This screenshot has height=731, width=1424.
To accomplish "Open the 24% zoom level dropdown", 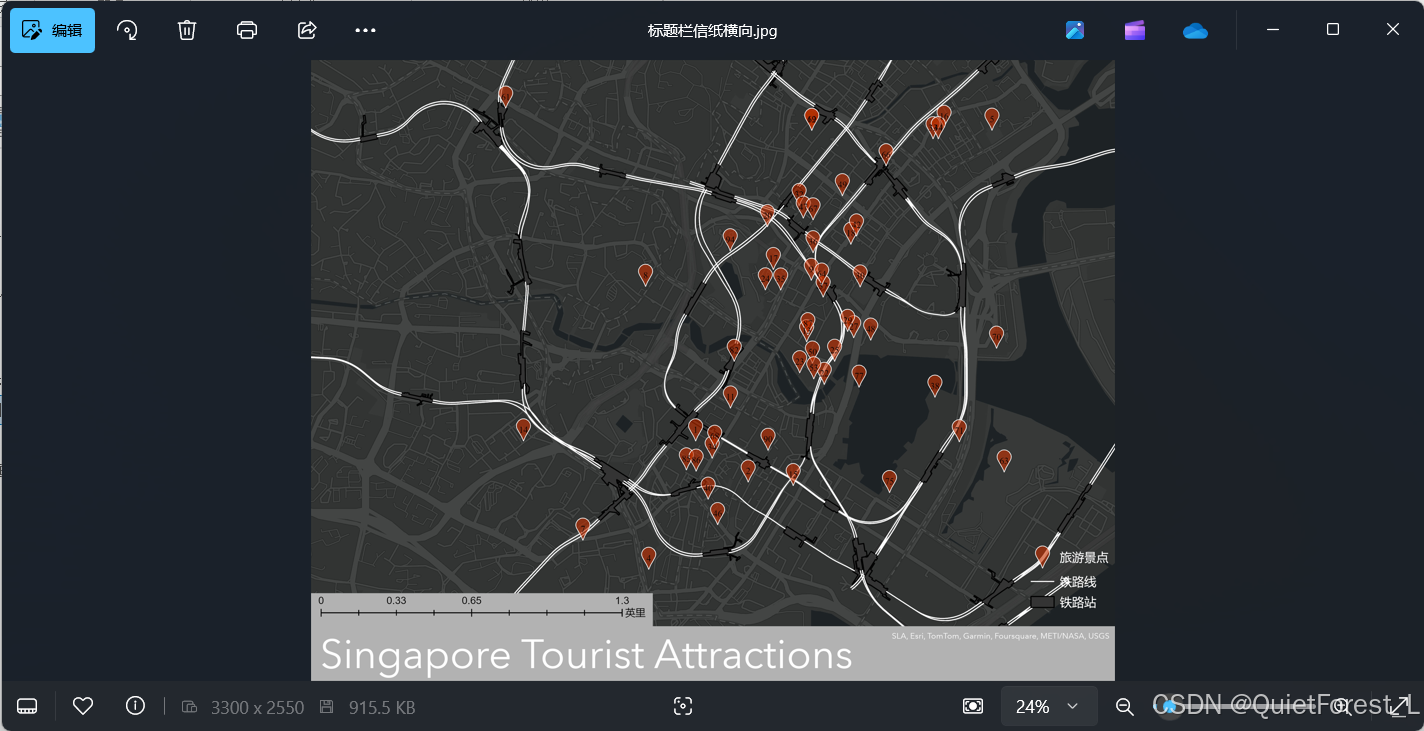I will [1049, 706].
